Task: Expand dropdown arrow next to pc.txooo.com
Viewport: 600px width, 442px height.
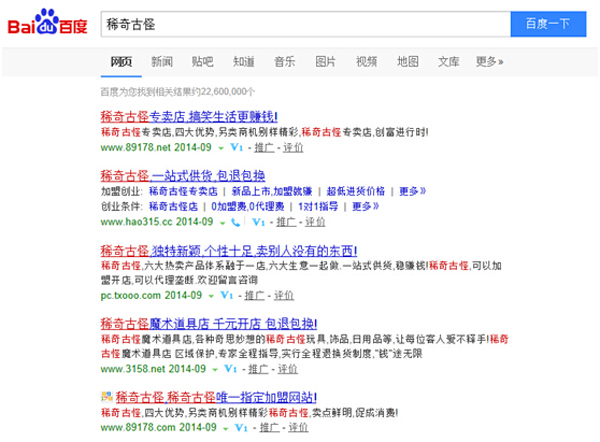Action: pos(211,296)
